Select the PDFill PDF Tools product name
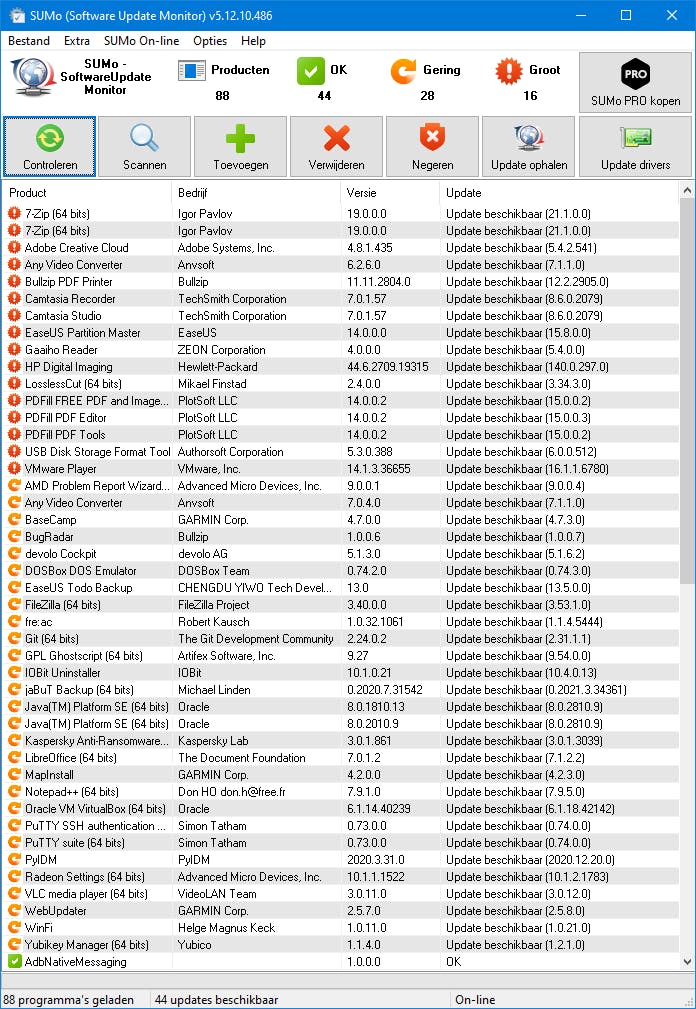 pyautogui.click(x=65, y=434)
